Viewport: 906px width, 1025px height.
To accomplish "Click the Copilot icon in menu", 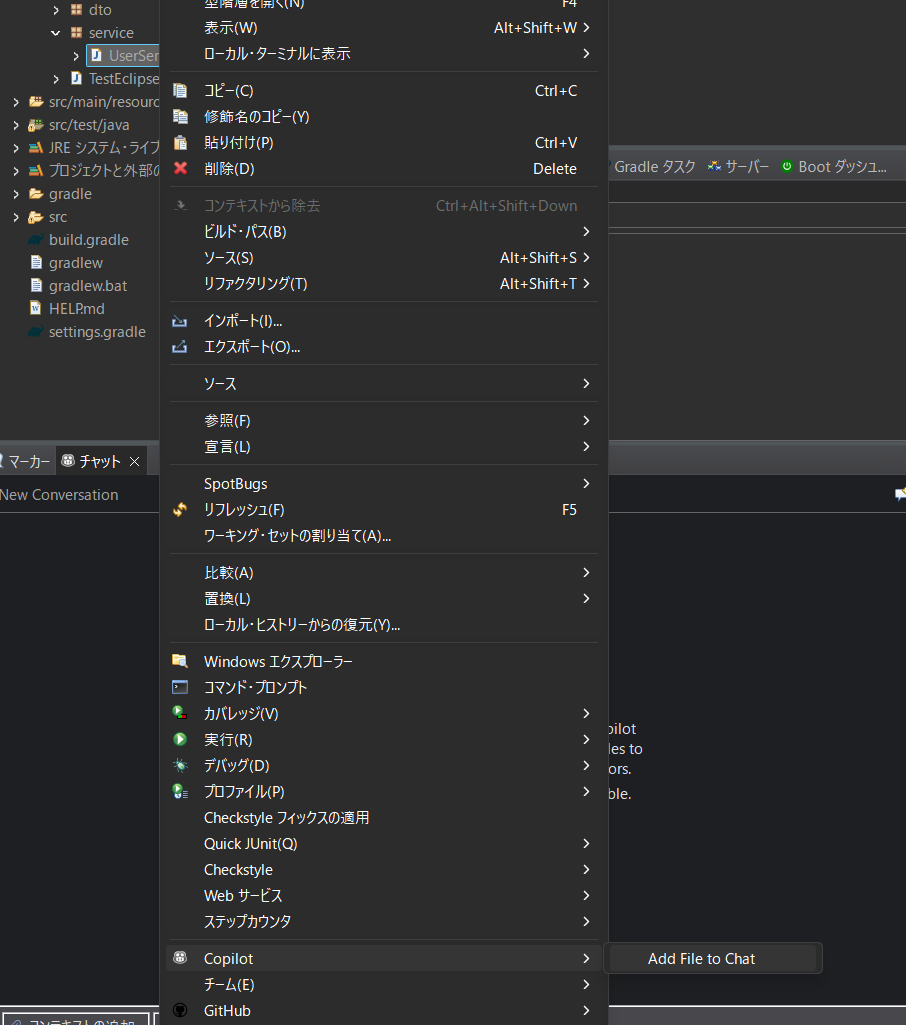I will coord(181,958).
